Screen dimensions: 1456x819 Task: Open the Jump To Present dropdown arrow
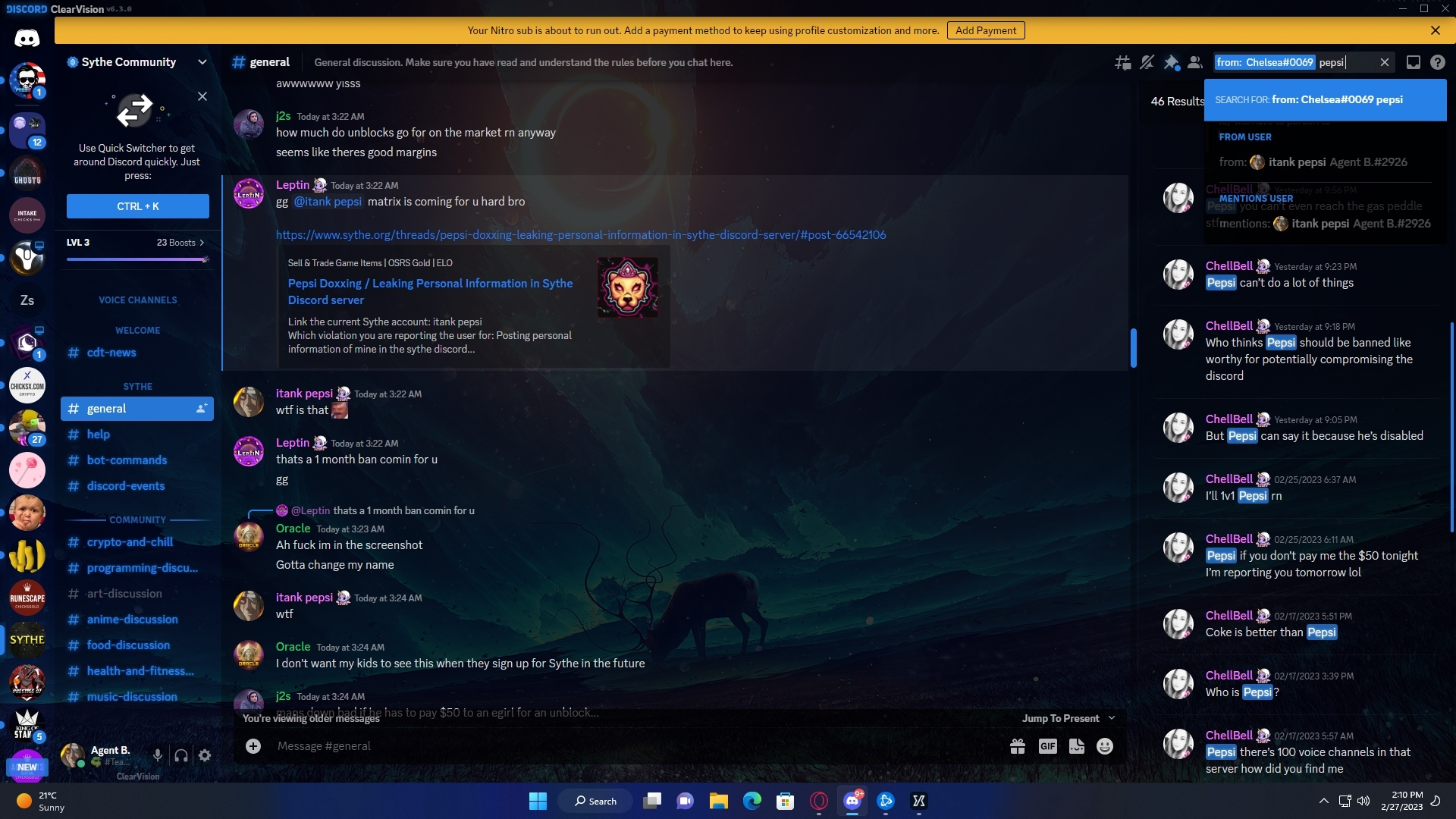[x=1112, y=718]
